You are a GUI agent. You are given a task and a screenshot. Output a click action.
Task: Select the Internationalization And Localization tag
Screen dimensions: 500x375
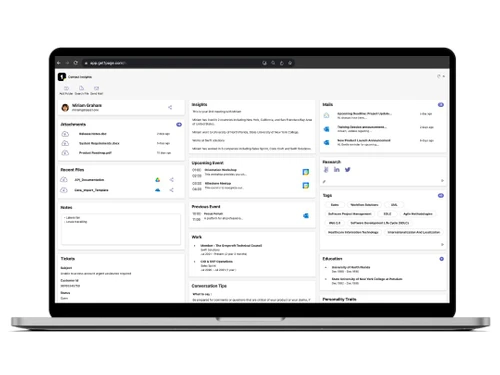point(414,232)
